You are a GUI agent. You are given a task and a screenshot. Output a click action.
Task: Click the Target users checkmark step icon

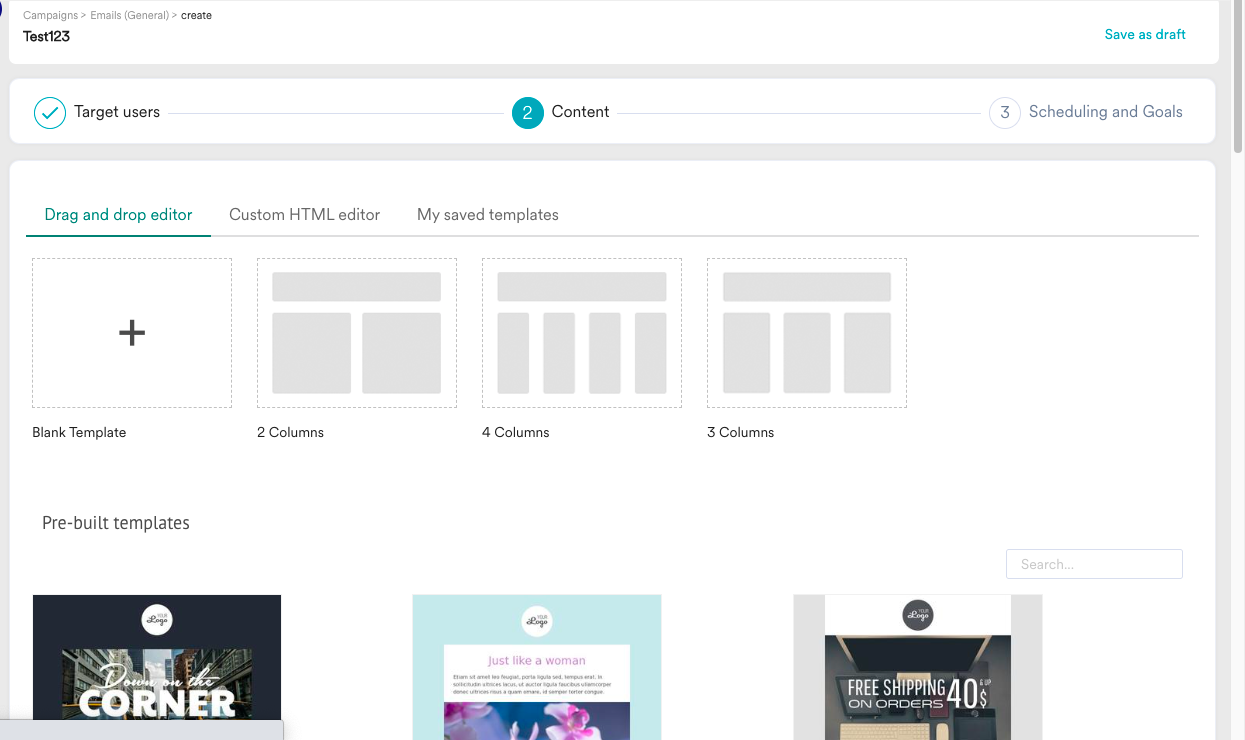pos(50,113)
